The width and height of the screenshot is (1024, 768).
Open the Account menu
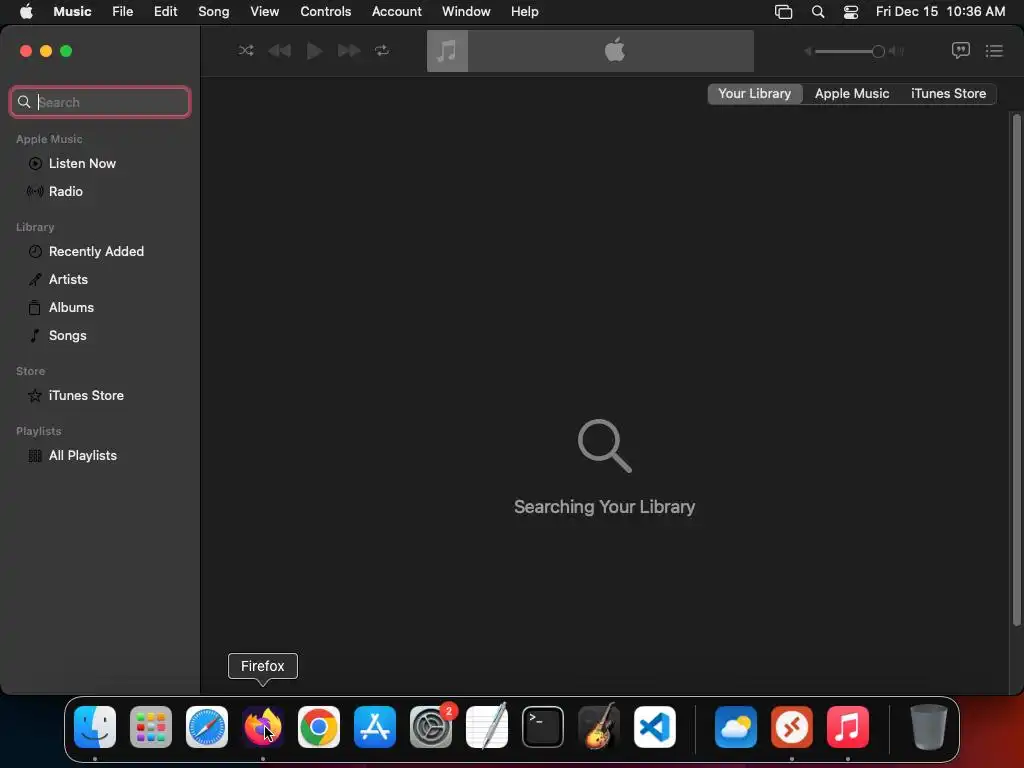click(396, 11)
